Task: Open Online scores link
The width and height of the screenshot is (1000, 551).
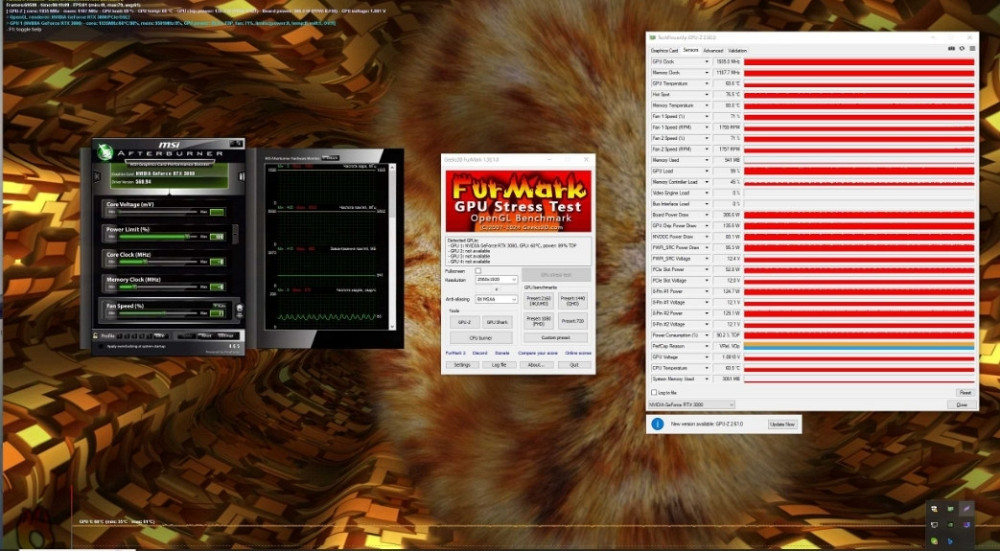Action: point(578,353)
